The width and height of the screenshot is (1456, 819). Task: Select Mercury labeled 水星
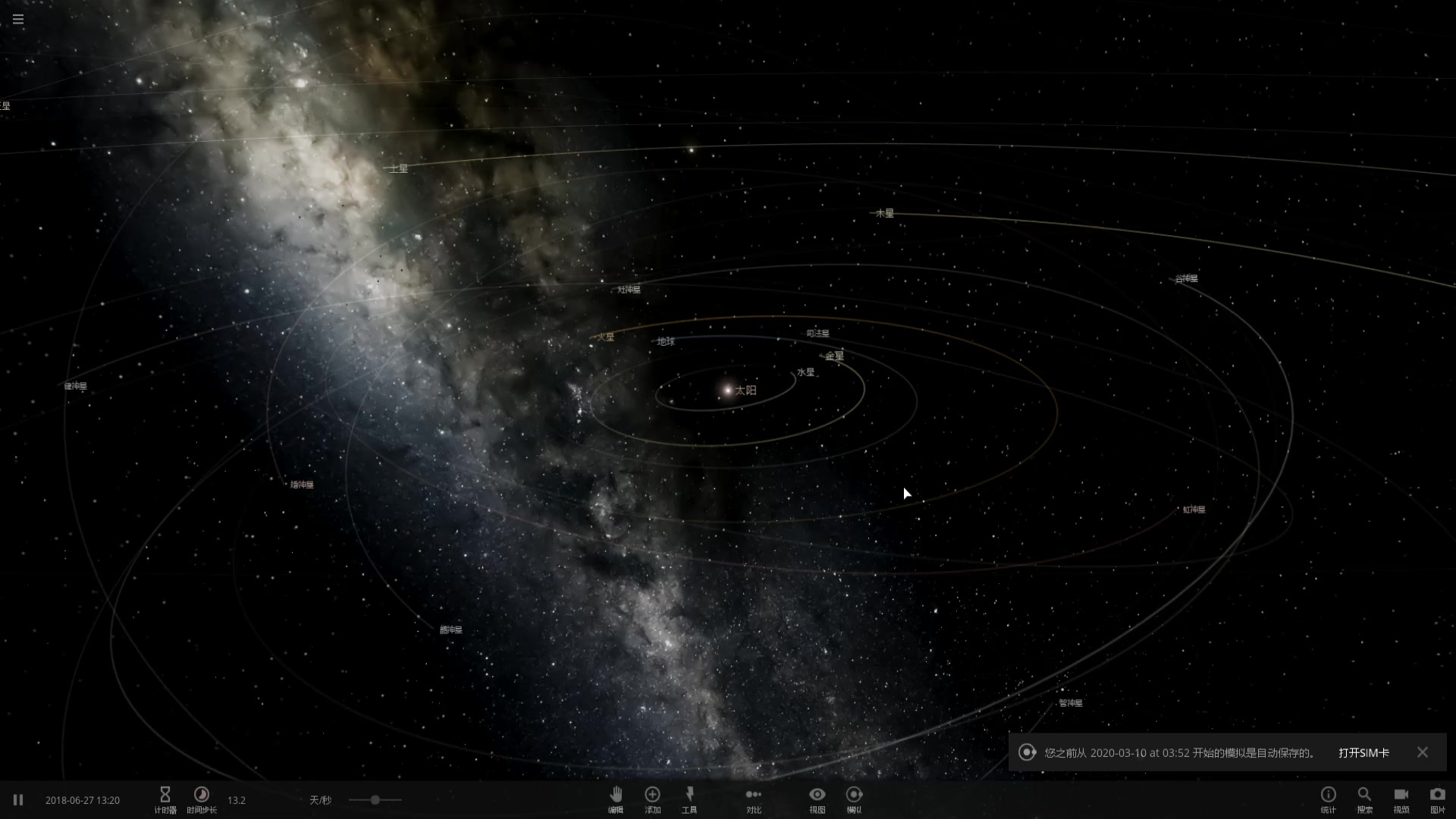(x=805, y=372)
